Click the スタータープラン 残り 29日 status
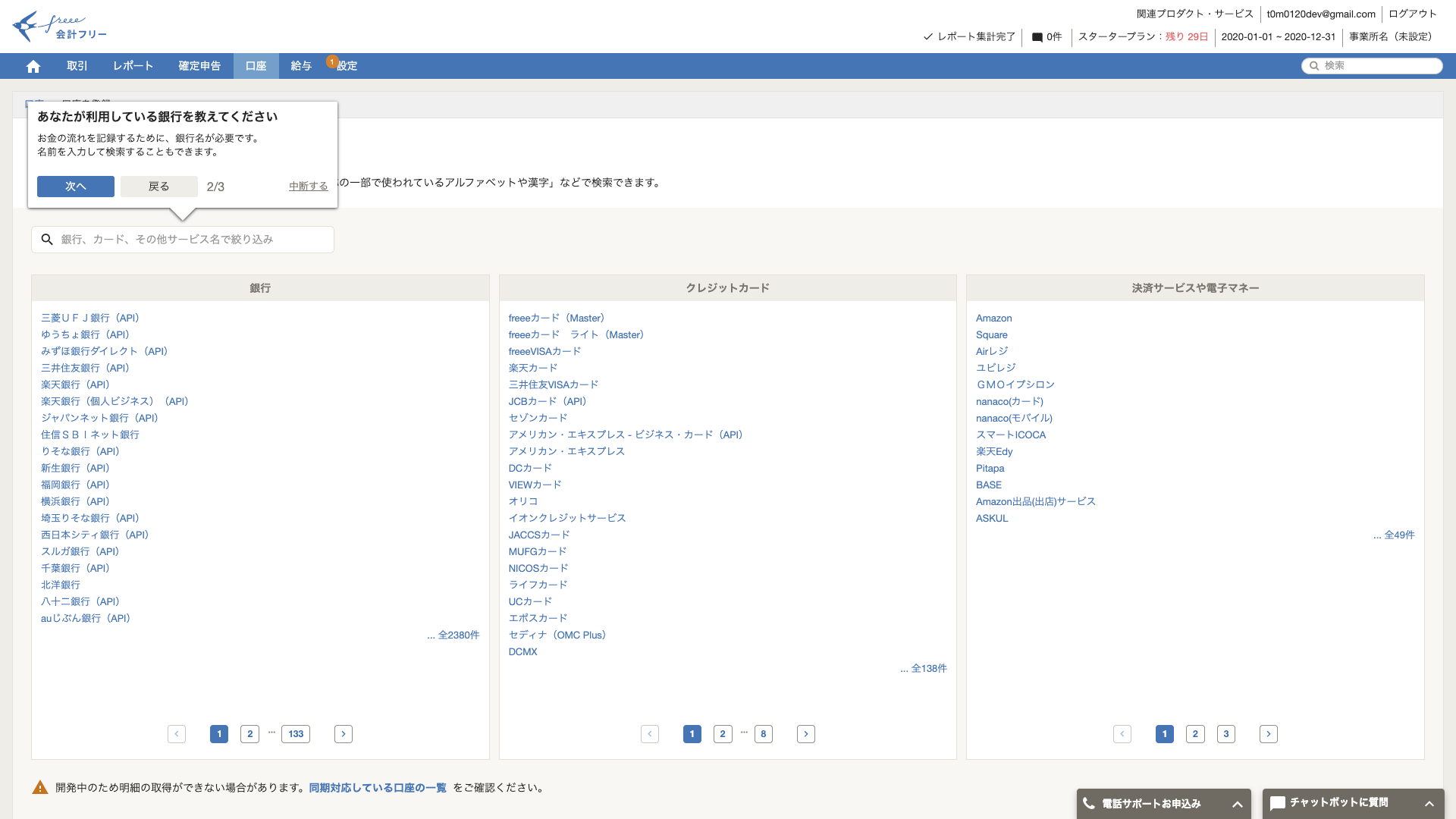Image resolution: width=1456 pixels, height=819 pixels. 1144,36
